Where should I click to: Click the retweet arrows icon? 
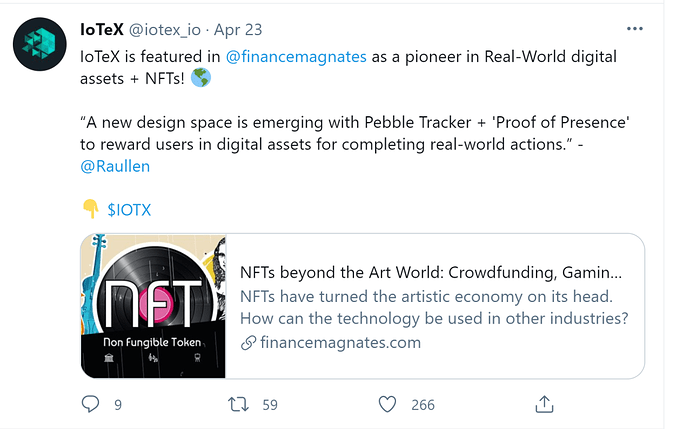238,404
